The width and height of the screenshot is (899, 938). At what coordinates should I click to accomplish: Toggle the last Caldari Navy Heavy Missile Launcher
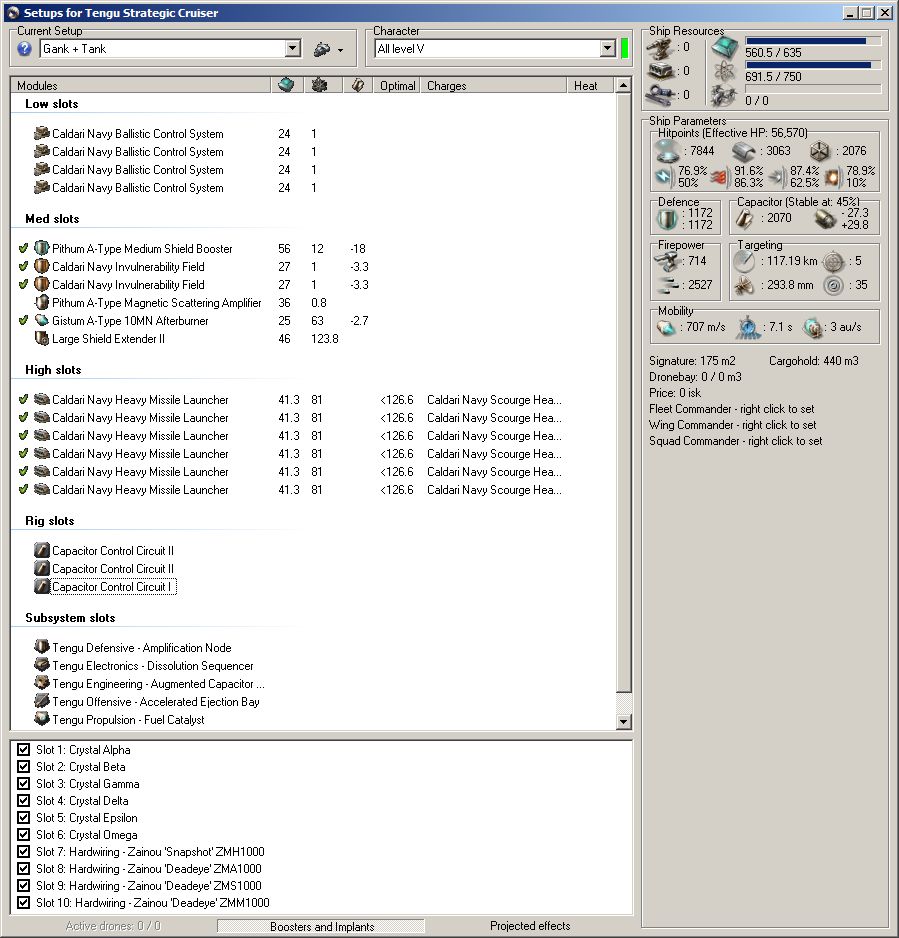pos(23,489)
